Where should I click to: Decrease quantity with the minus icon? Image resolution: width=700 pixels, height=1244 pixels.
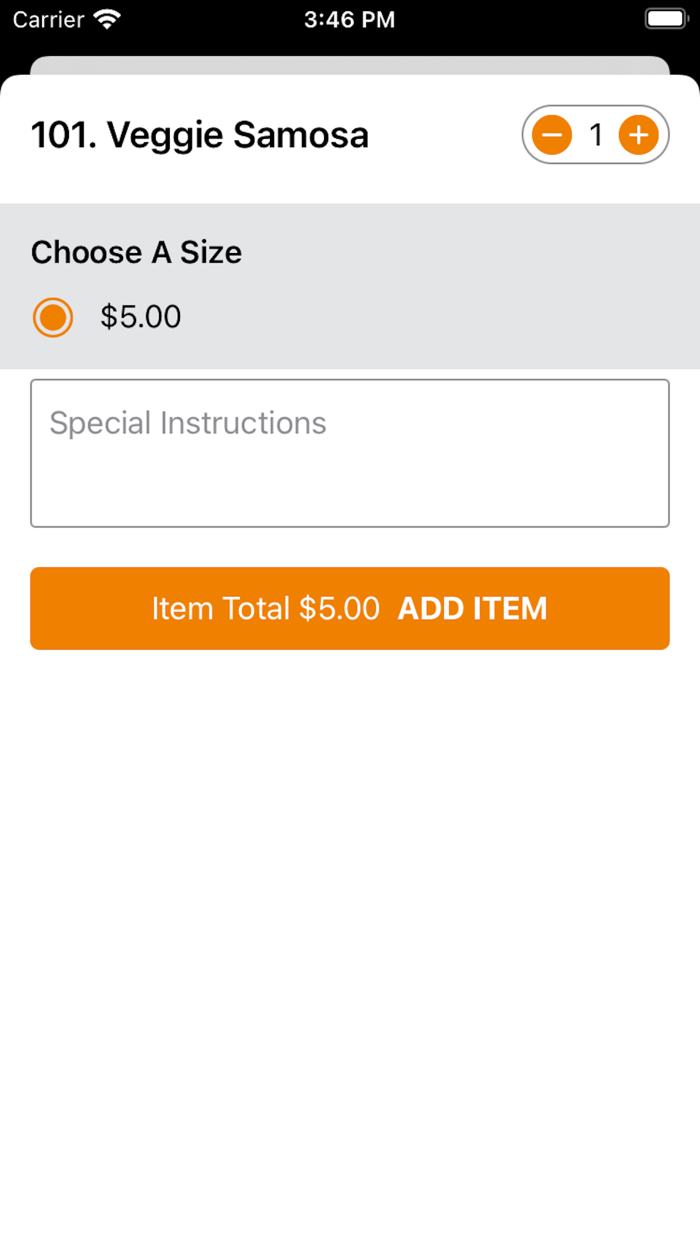(x=552, y=135)
